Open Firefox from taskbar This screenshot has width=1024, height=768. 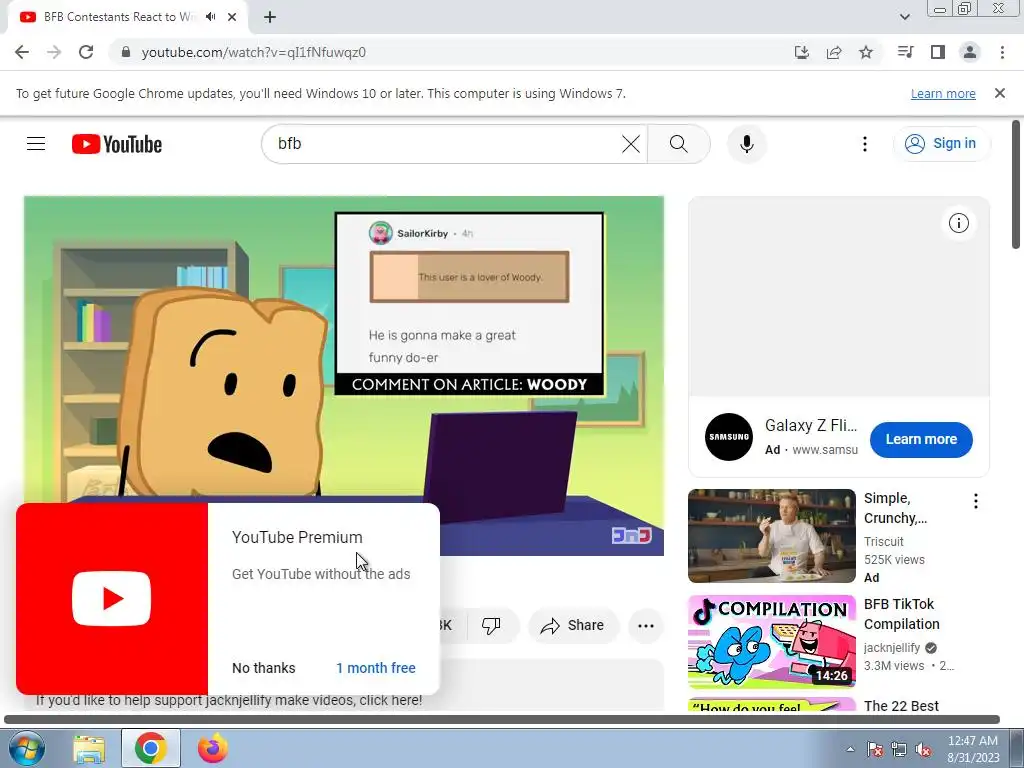pos(213,748)
